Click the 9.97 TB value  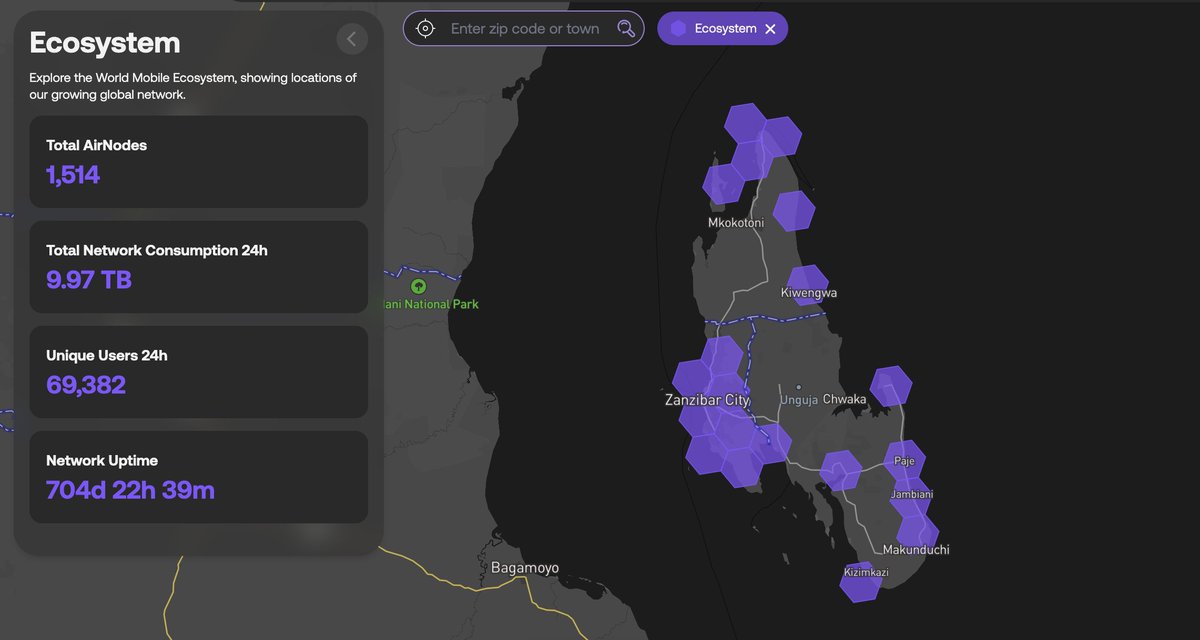point(89,280)
